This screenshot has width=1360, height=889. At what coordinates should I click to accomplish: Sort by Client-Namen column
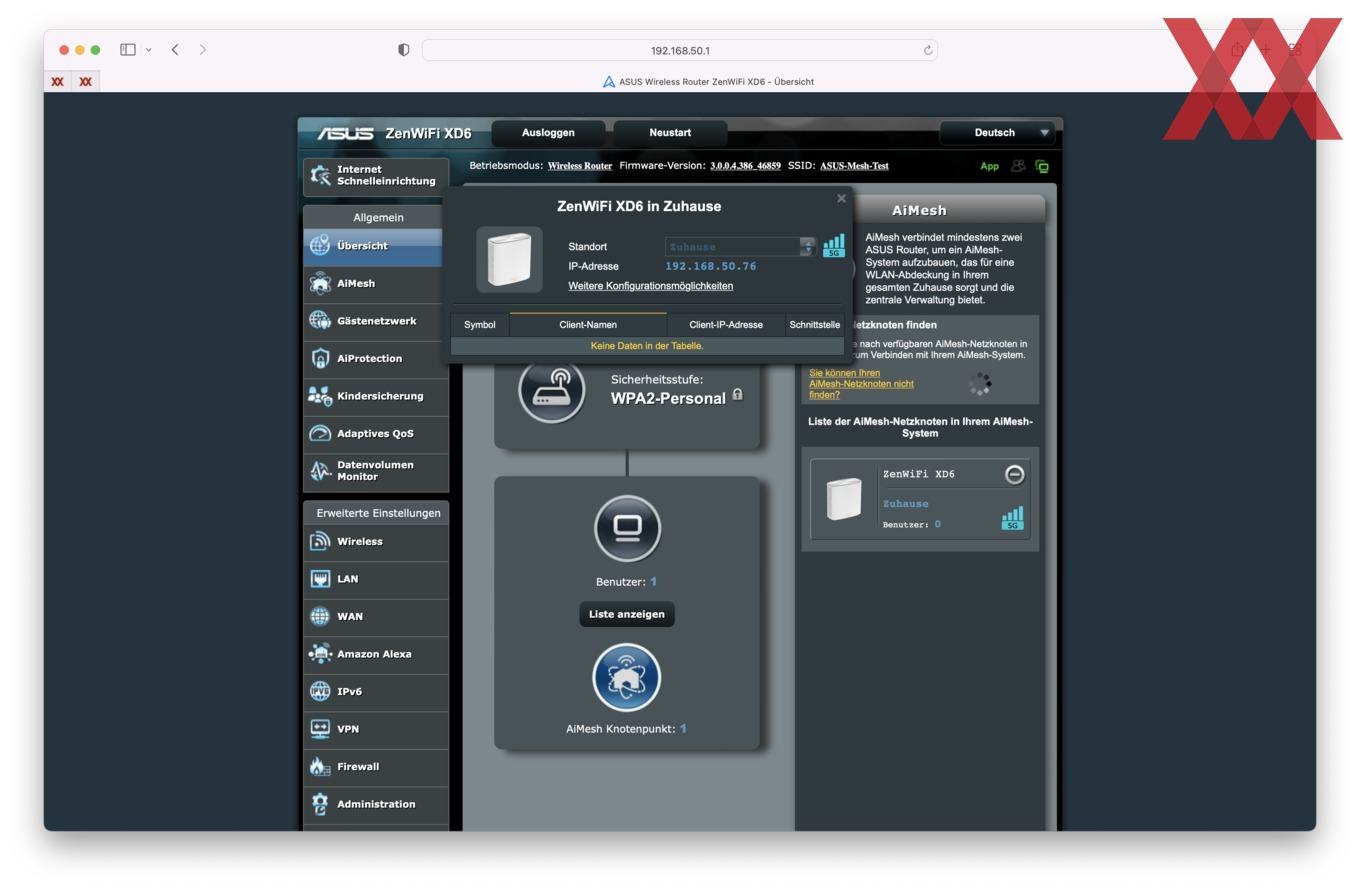[x=588, y=324]
